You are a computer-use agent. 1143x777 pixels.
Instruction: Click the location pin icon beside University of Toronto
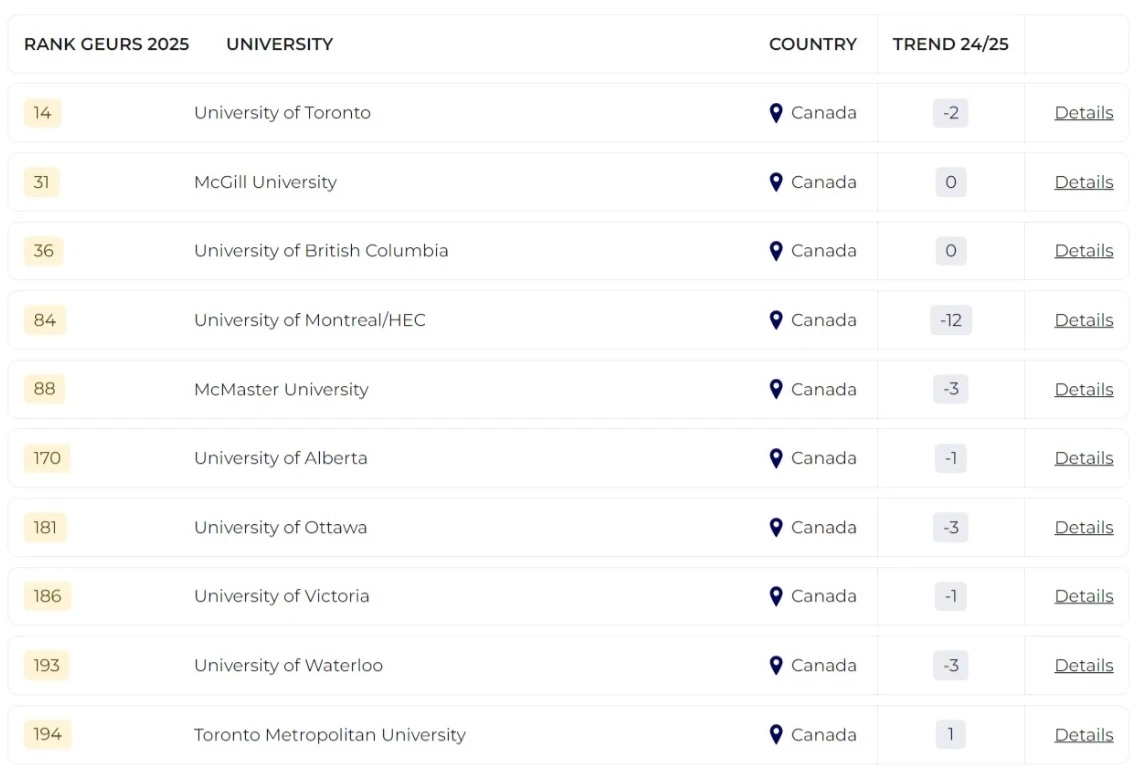(x=776, y=113)
